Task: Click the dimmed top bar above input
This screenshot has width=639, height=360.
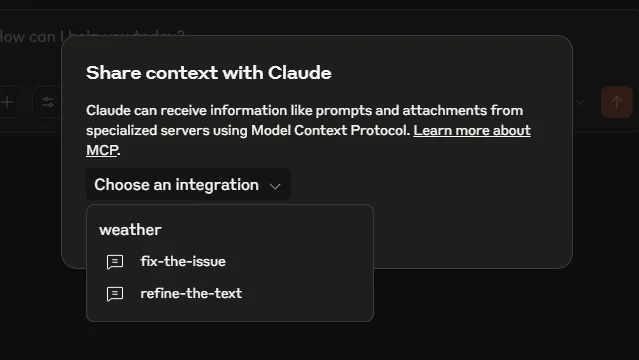Action: tap(320, 4)
